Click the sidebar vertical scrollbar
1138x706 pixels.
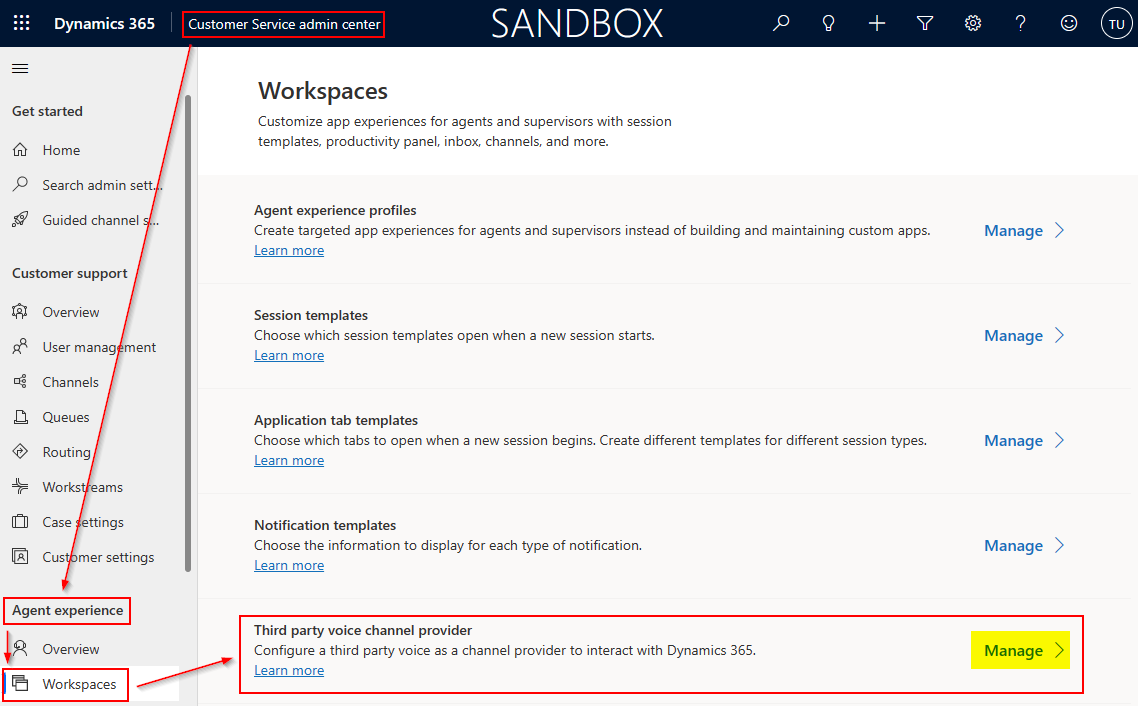(188, 333)
